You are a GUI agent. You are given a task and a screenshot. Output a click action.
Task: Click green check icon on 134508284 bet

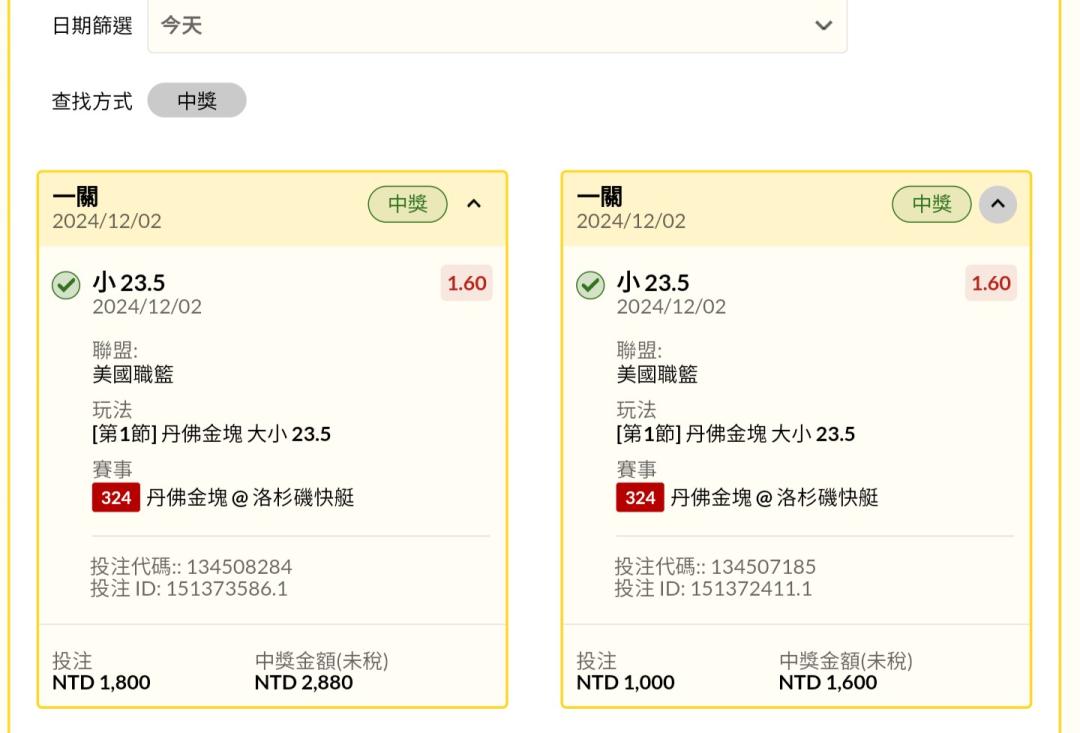[x=66, y=285]
